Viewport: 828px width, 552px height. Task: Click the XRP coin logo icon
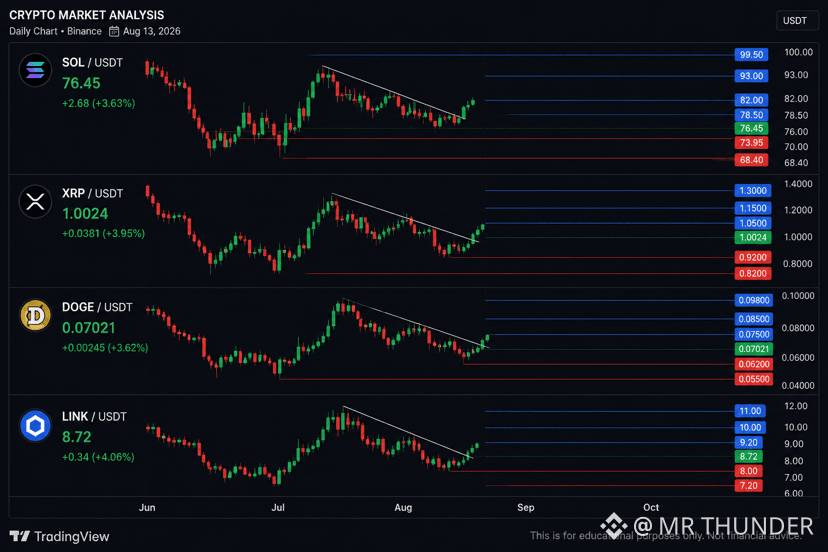point(35,201)
